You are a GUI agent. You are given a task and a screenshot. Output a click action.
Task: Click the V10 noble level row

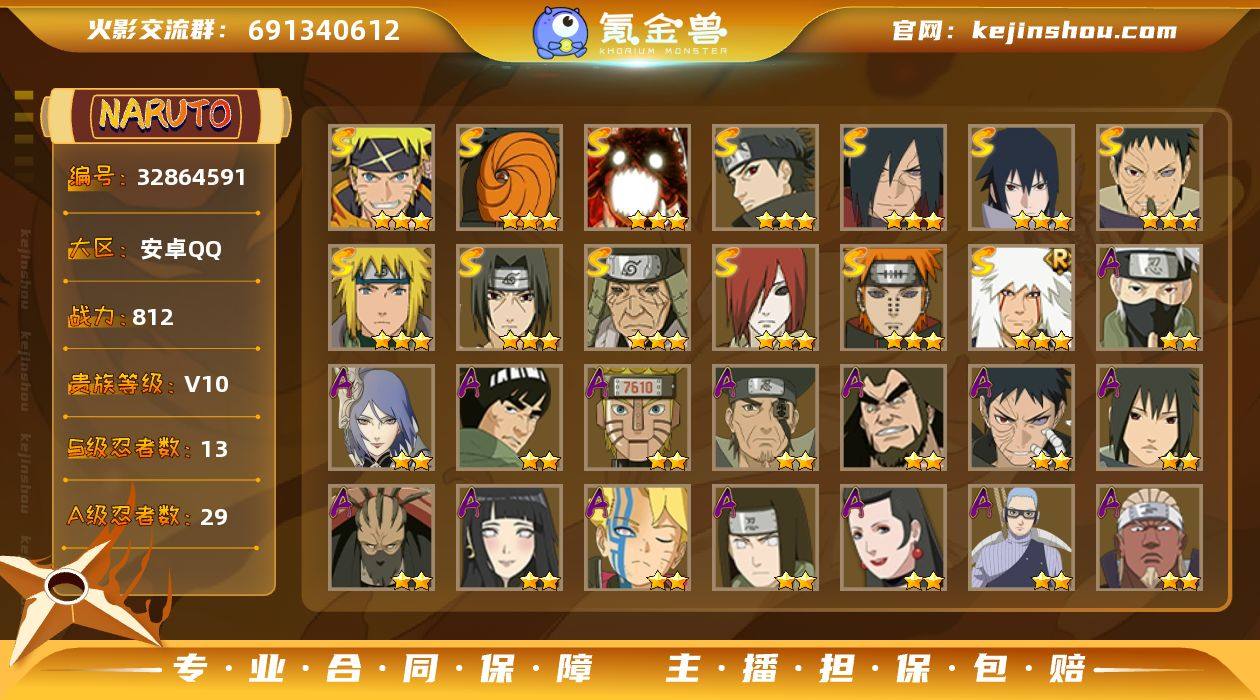(x=162, y=384)
